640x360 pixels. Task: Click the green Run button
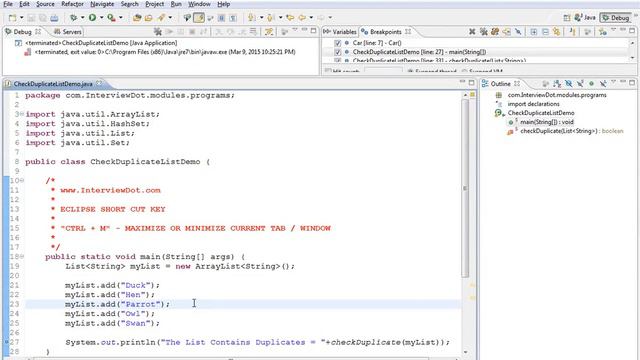pyautogui.click(x=93, y=18)
